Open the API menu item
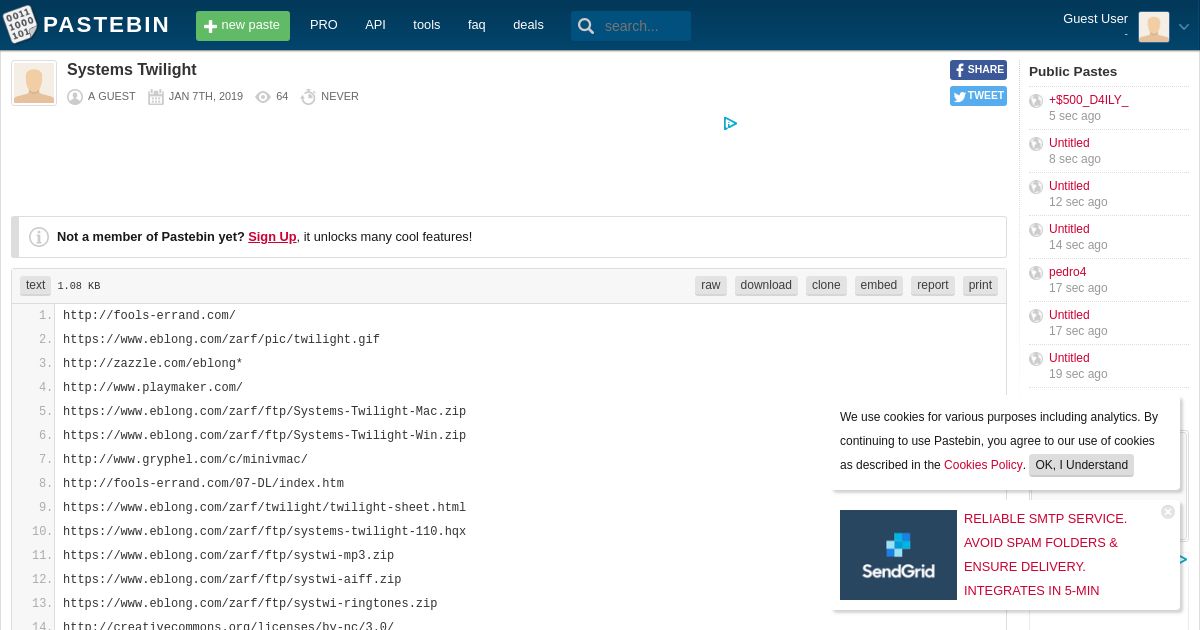Viewport: 1200px width, 630px height. point(375,25)
